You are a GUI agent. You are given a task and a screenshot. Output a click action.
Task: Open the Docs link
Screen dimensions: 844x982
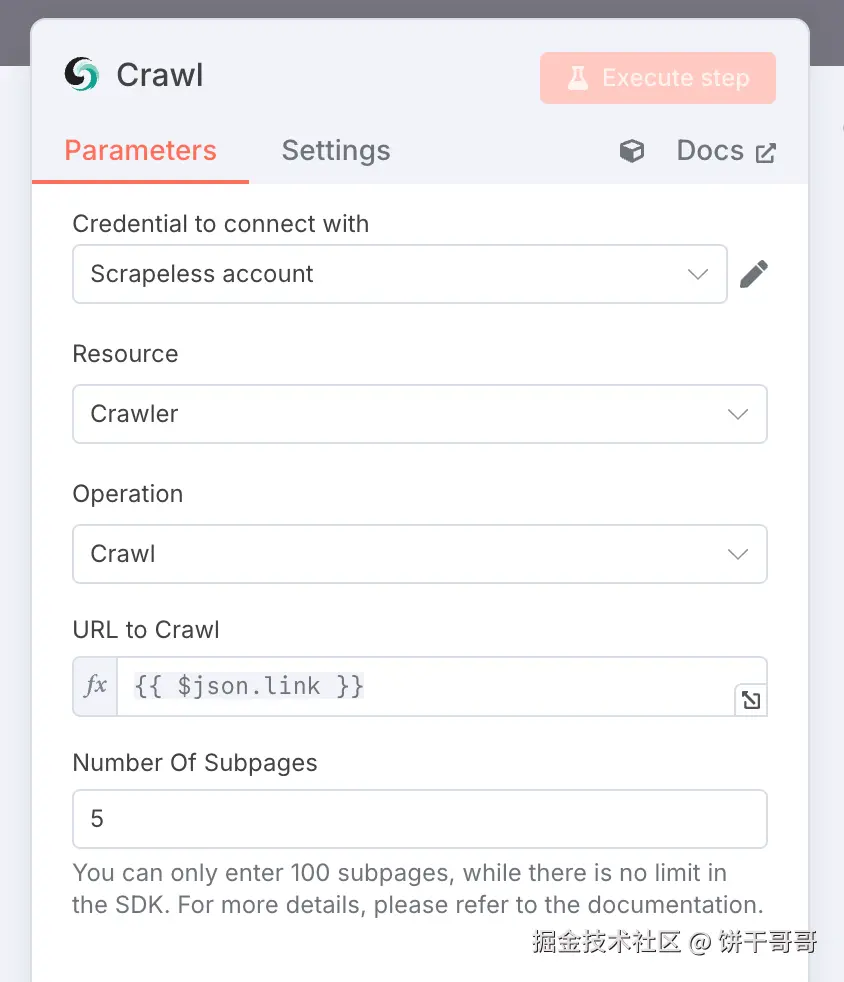click(710, 151)
